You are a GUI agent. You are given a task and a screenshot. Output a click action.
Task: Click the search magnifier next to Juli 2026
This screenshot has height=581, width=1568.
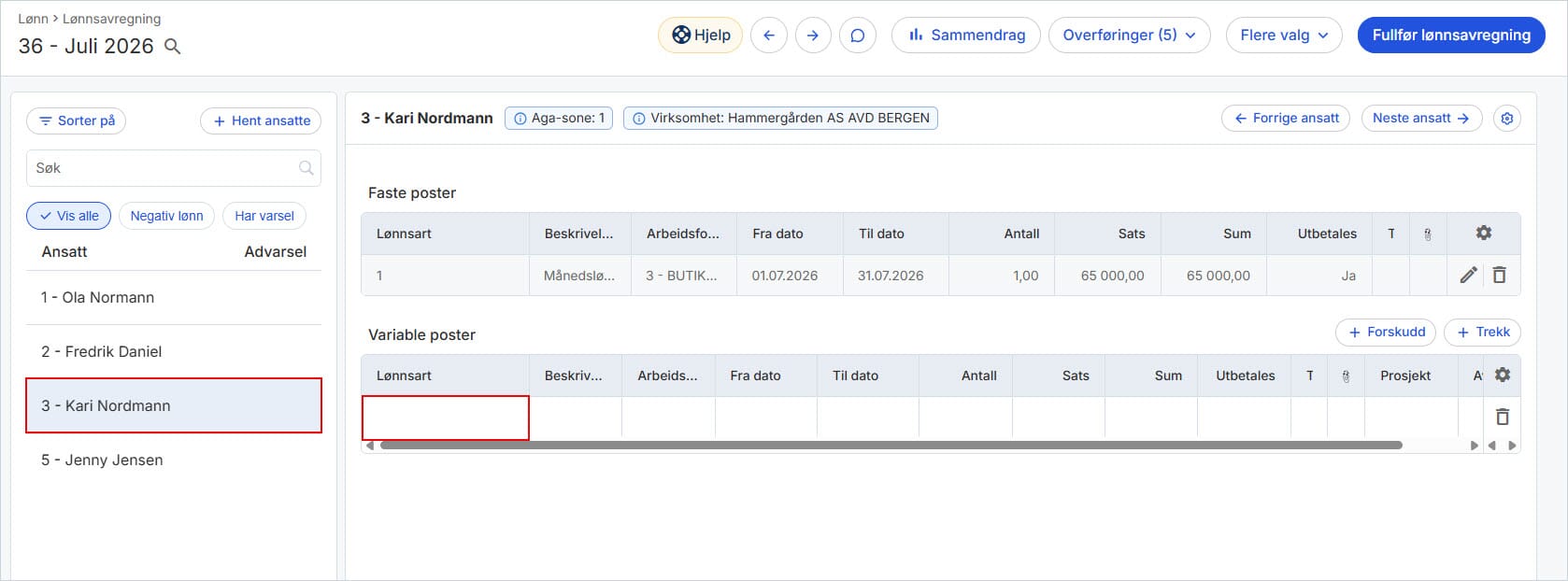click(x=173, y=46)
